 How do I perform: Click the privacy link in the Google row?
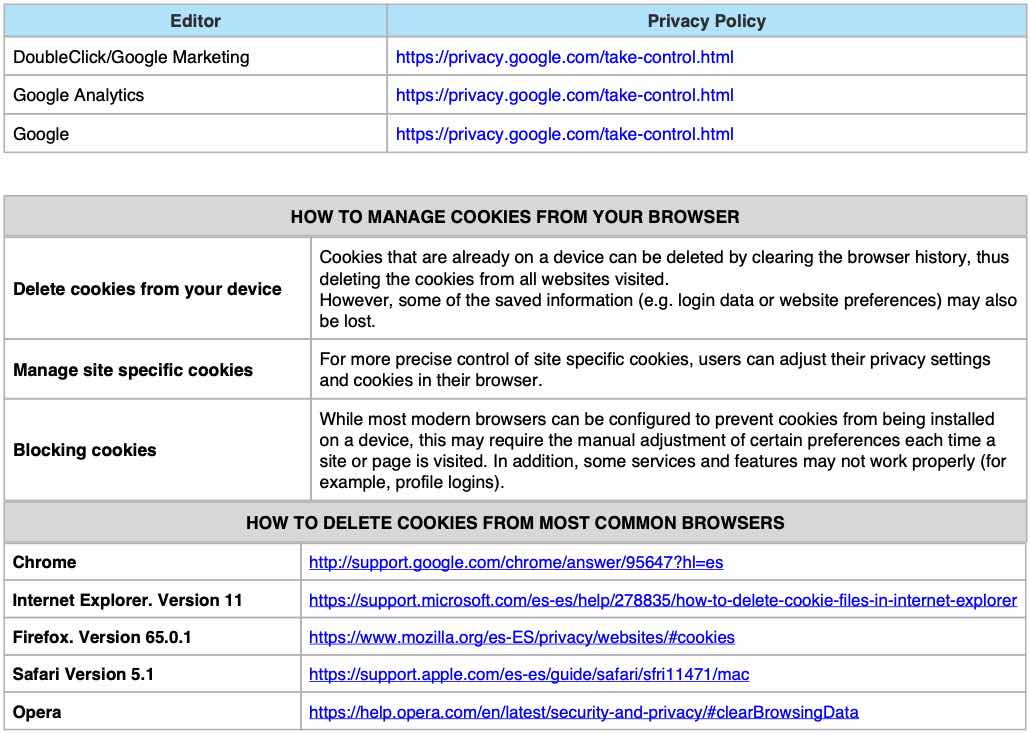coord(564,134)
